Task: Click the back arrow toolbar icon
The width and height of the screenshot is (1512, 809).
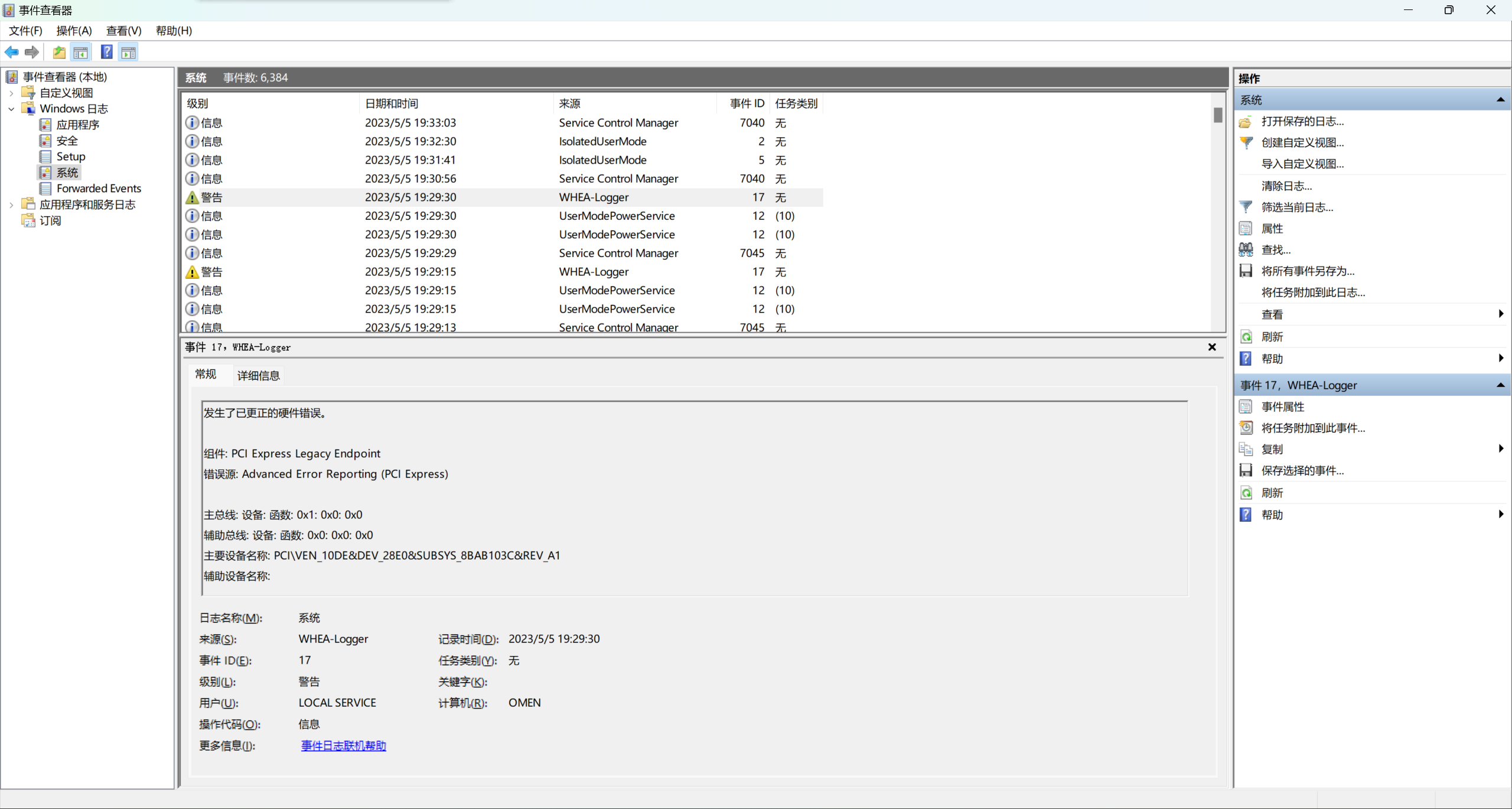Action: [x=11, y=53]
